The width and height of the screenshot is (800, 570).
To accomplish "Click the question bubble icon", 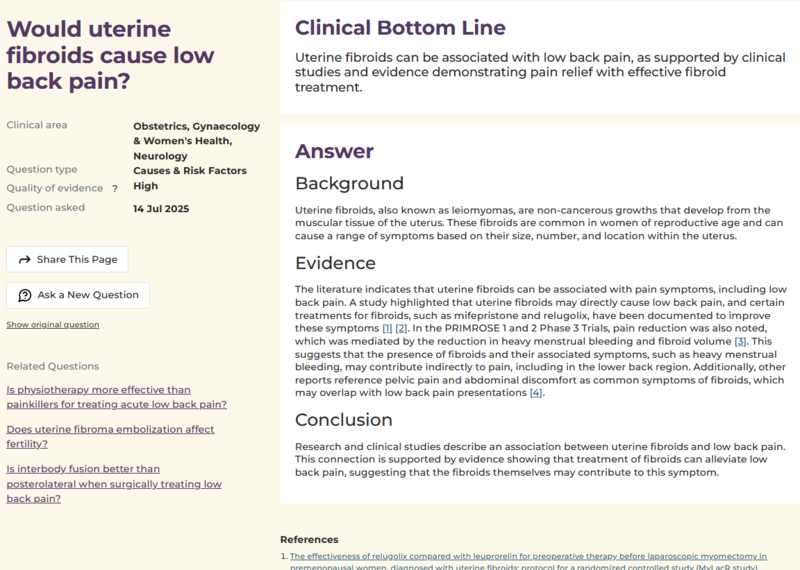I will 25,295.
